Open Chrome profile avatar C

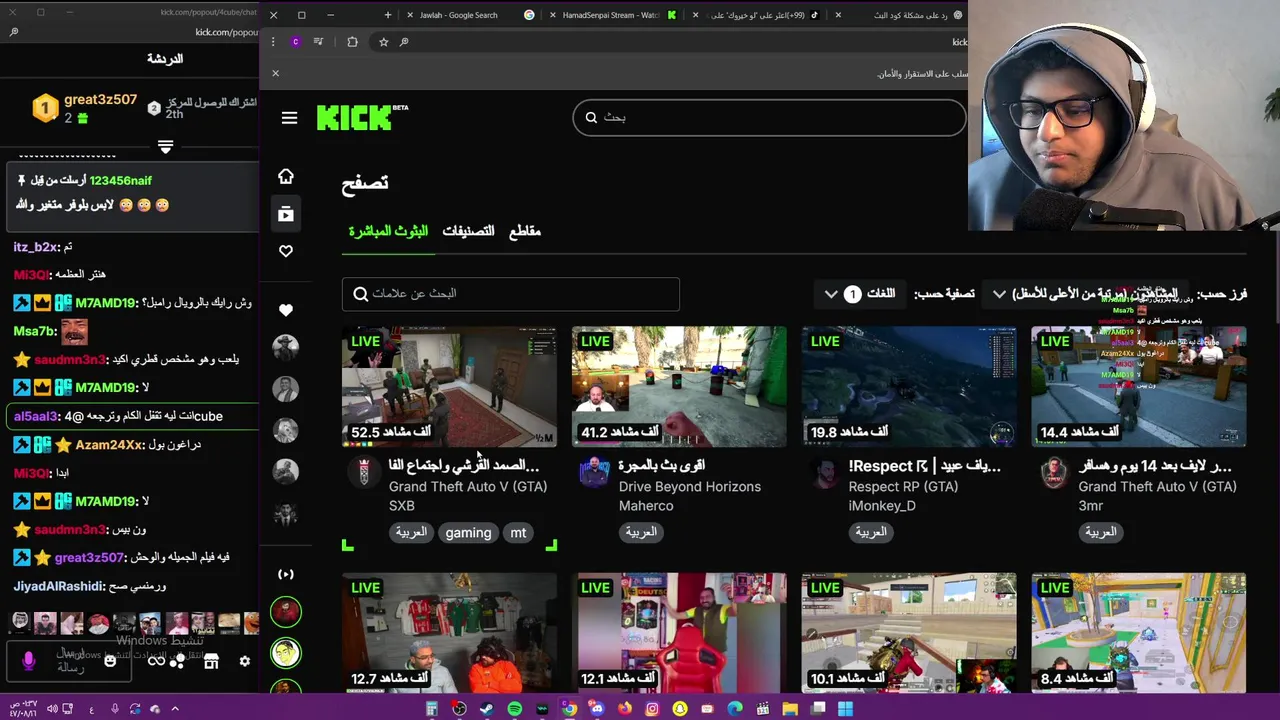point(295,42)
